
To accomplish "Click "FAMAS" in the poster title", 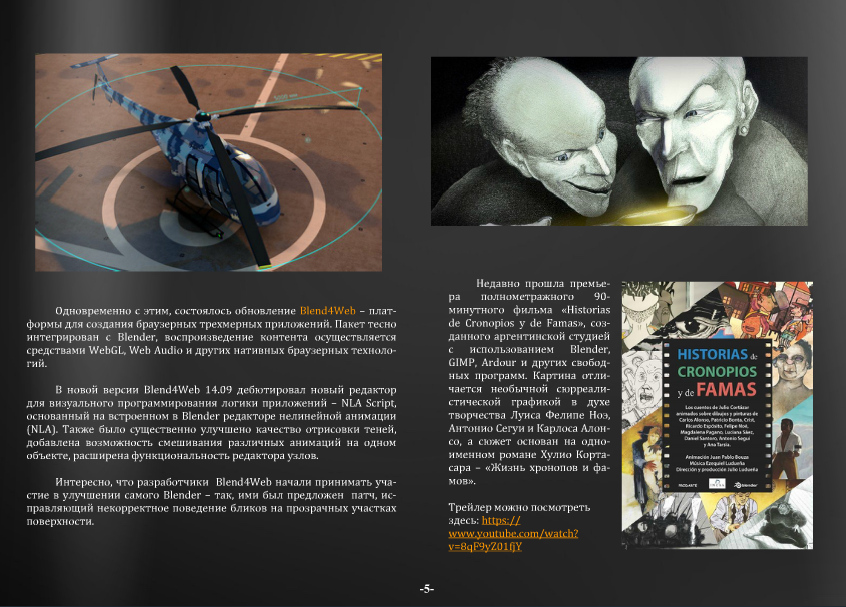I will coord(726,389).
